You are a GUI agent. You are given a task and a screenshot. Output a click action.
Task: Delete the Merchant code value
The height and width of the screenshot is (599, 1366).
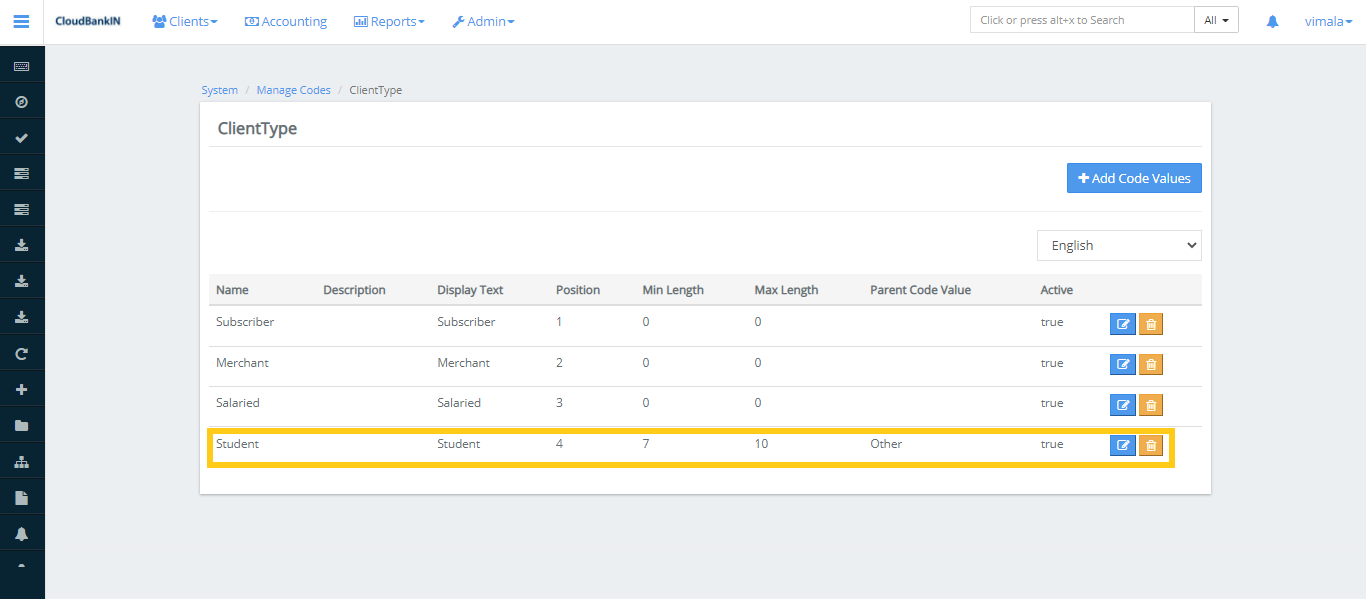1150,364
